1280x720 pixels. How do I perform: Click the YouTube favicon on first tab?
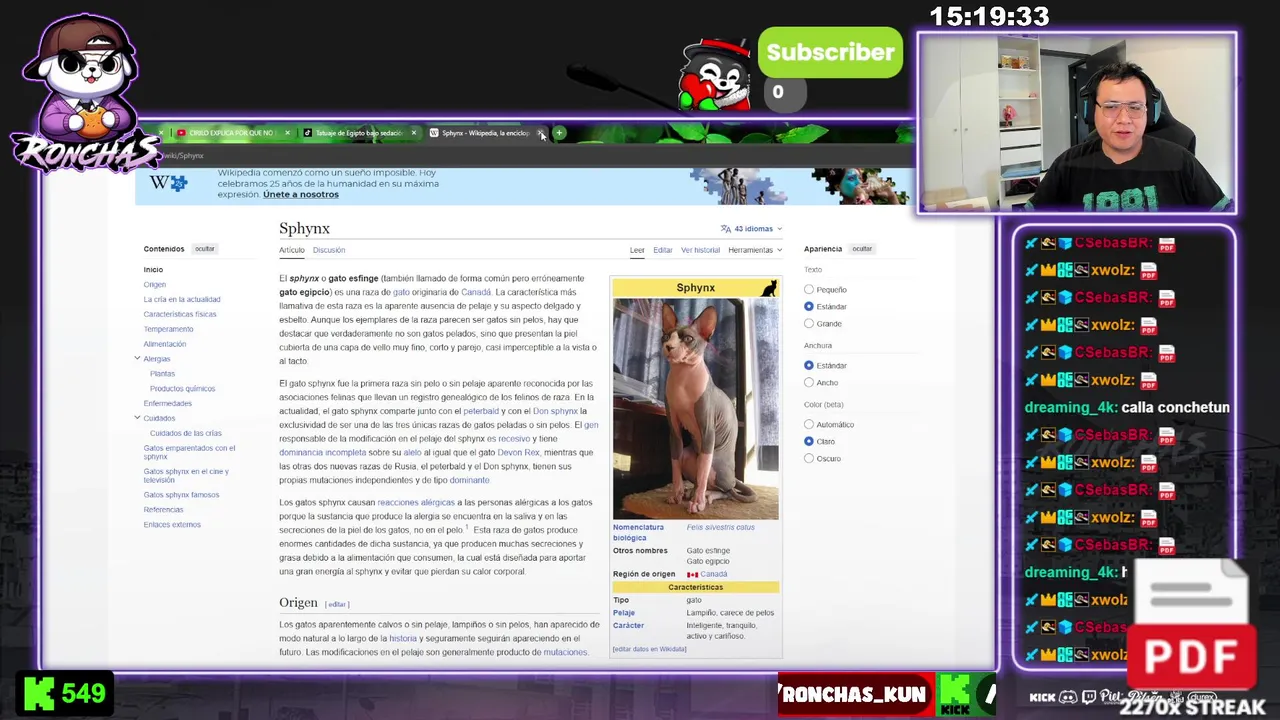click(181, 133)
